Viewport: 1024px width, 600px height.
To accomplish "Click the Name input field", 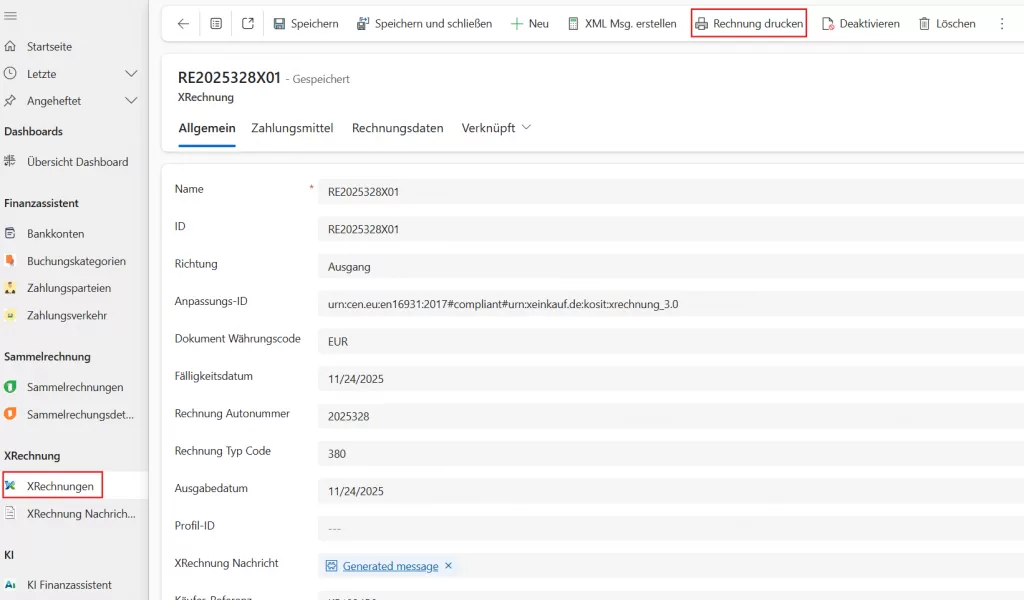I will tap(671, 192).
